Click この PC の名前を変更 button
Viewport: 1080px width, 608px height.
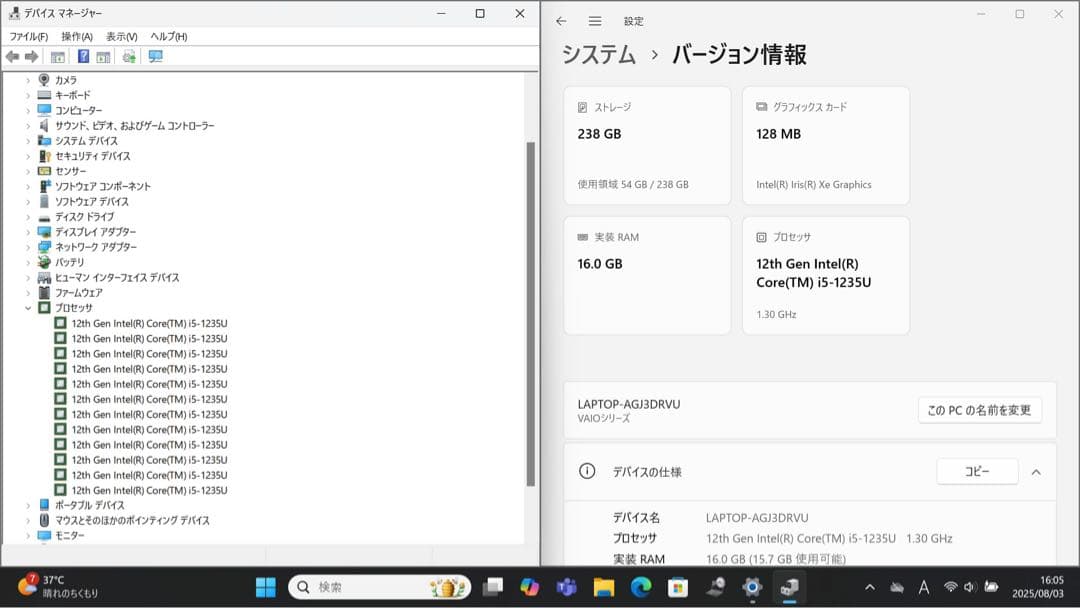tap(979, 410)
